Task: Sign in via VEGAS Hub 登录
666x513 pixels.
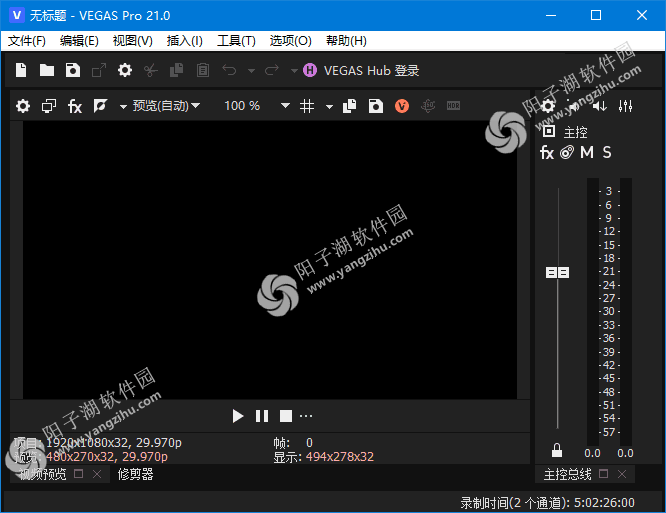Action: pyautogui.click(x=371, y=70)
